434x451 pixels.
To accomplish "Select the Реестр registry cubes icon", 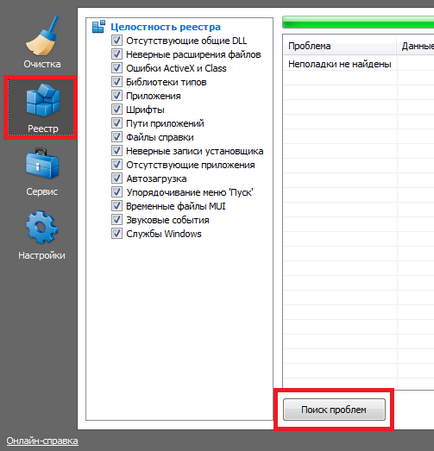I will [x=43, y=100].
